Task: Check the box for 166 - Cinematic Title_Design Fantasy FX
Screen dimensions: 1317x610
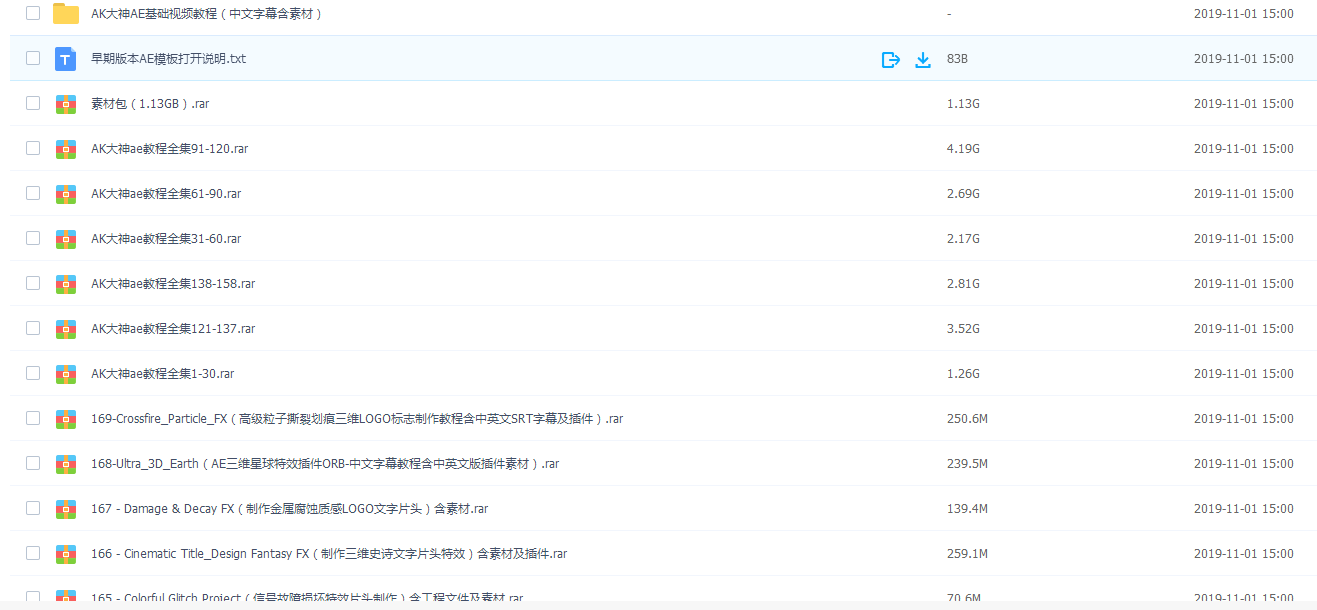Action: pos(33,553)
